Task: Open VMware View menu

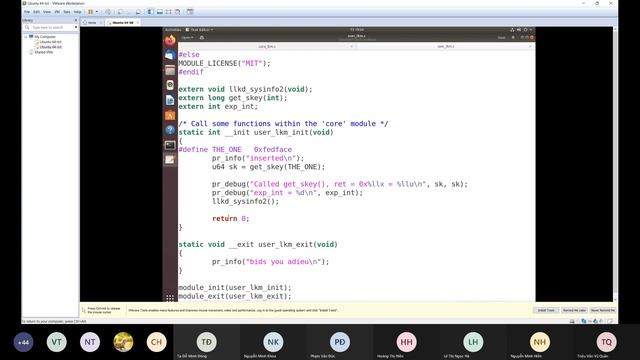Action: (47, 12)
